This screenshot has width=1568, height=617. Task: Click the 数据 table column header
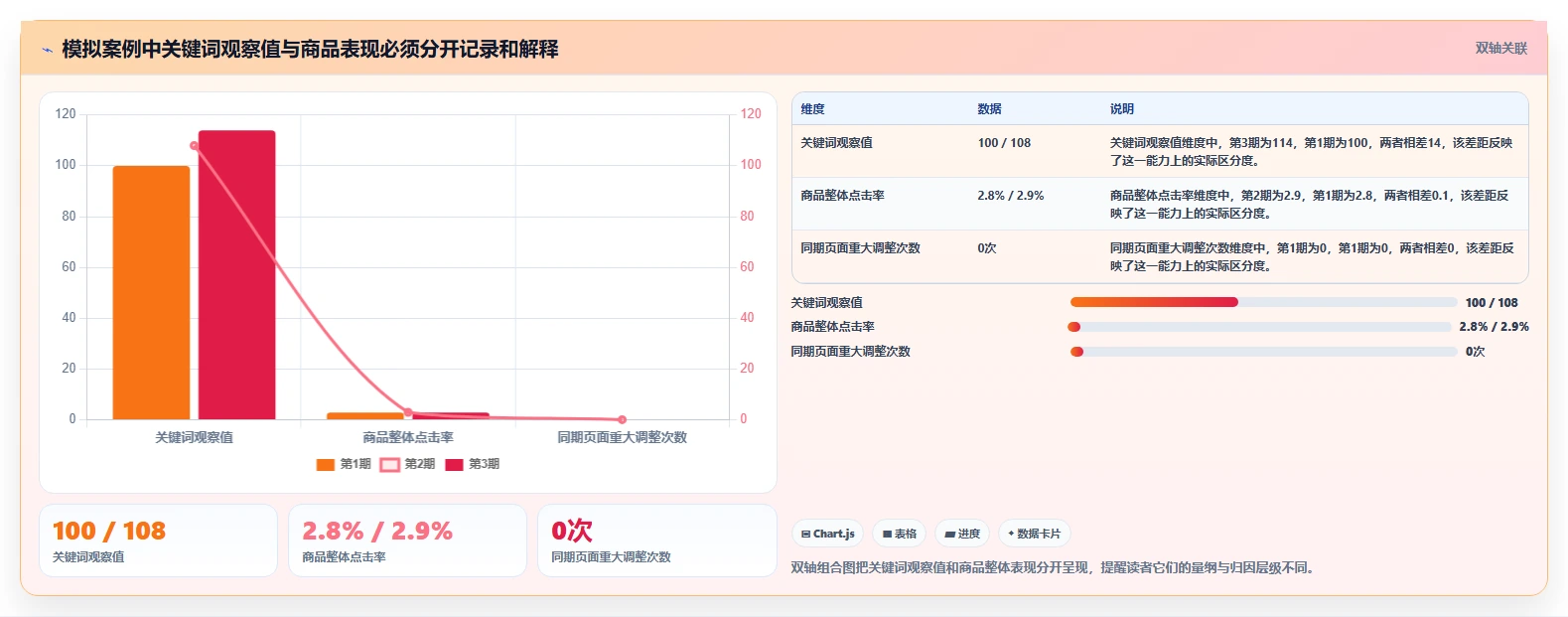[x=989, y=109]
